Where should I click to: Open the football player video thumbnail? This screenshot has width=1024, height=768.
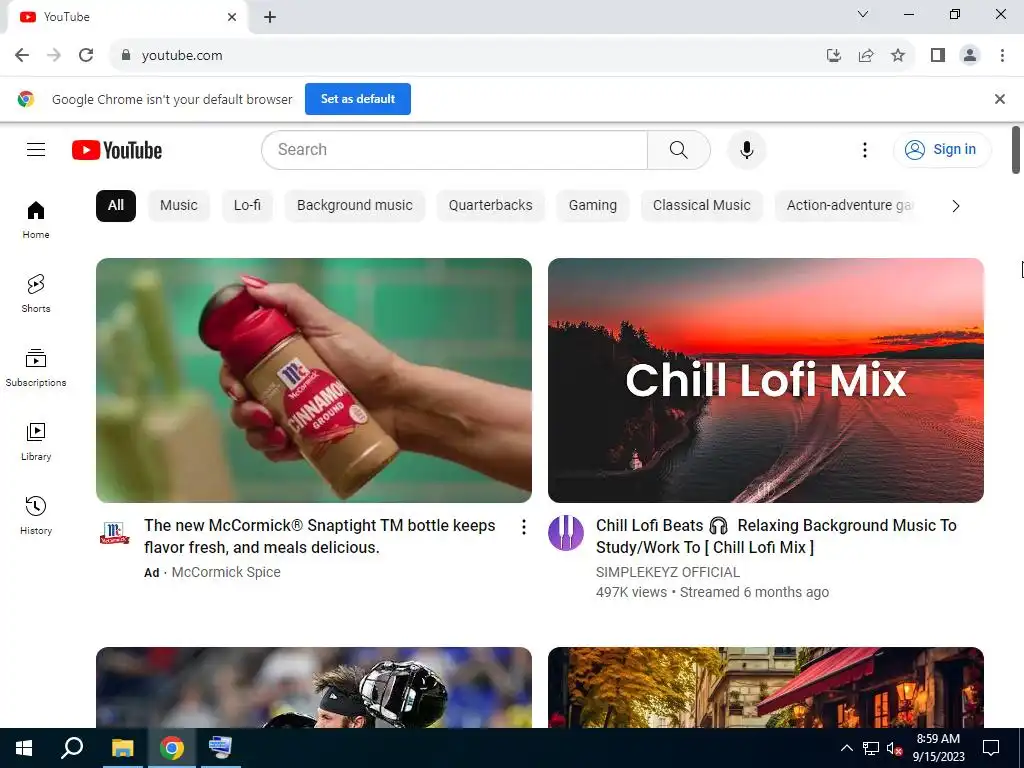(313, 687)
